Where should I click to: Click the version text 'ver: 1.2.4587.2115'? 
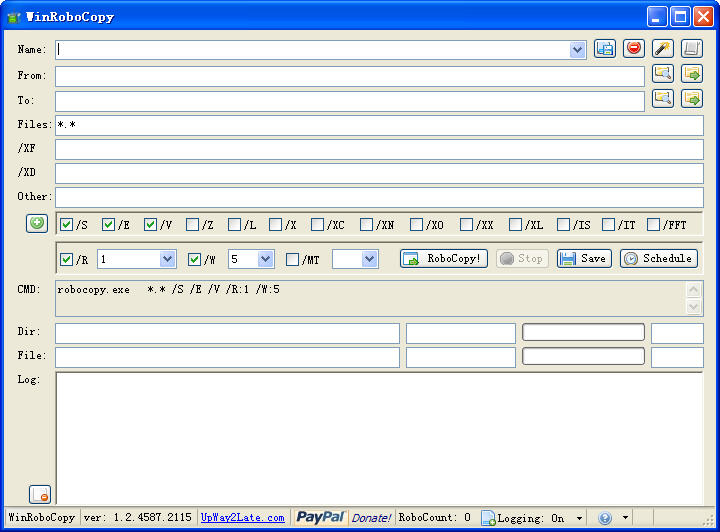[138, 518]
